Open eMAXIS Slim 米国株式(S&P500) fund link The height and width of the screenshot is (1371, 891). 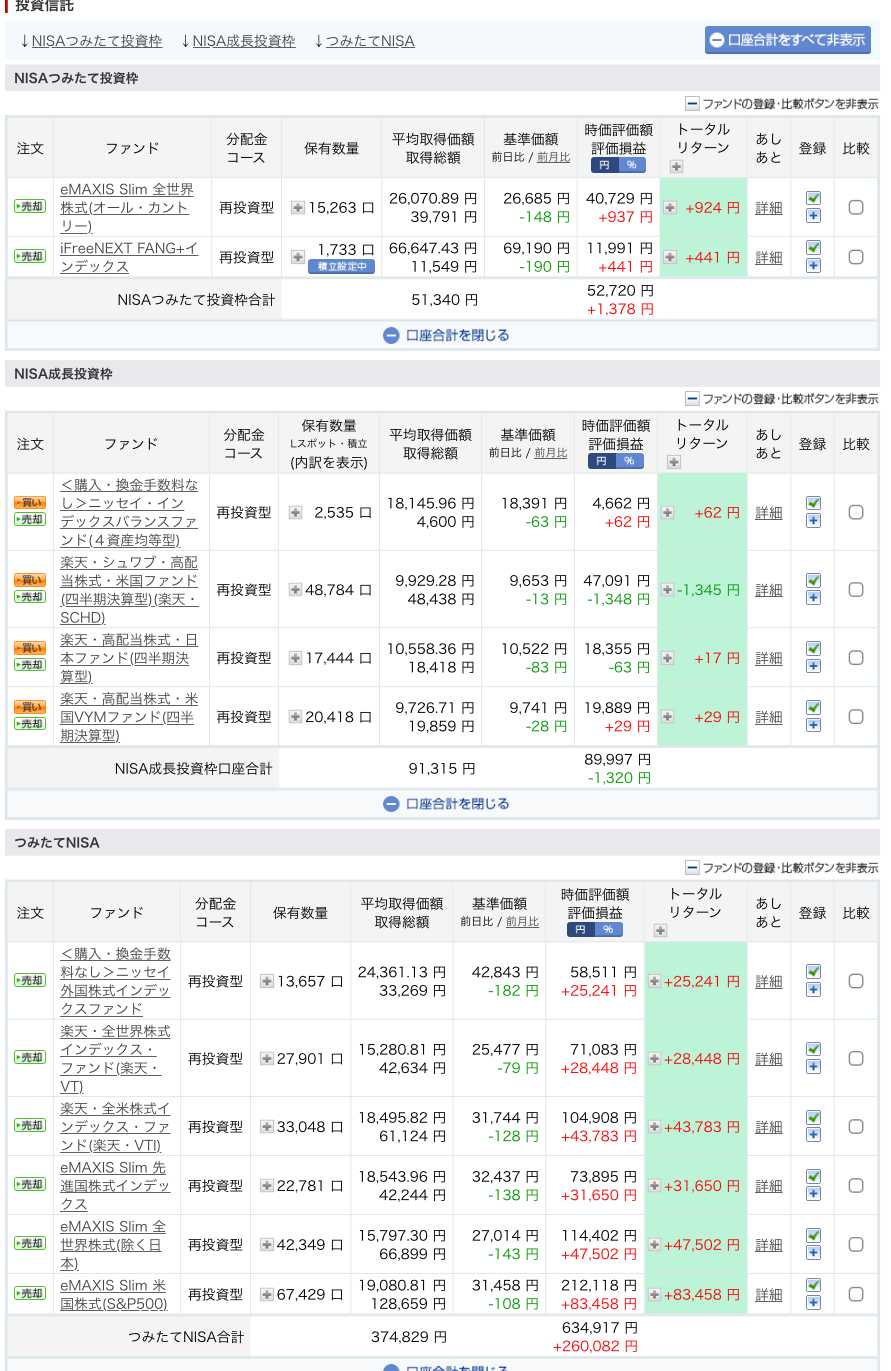(x=113, y=1294)
